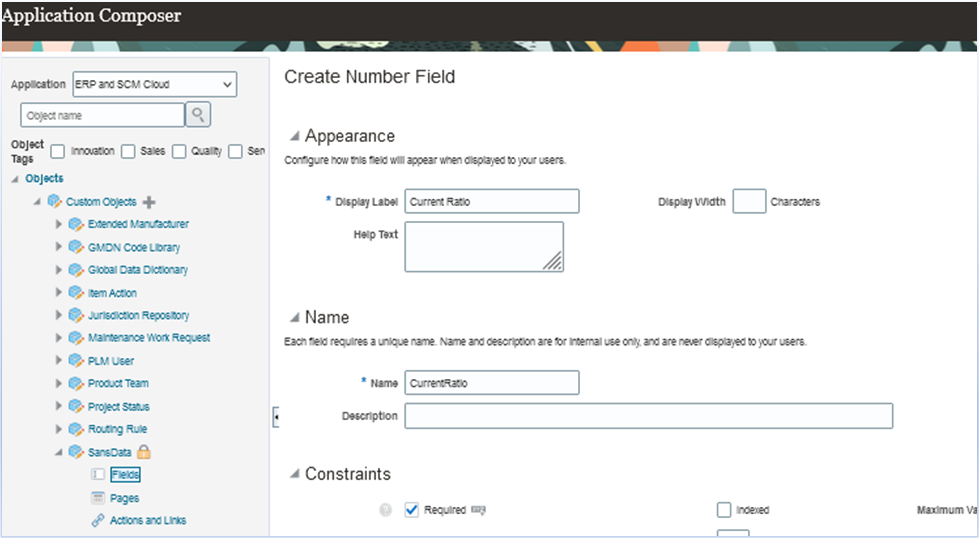Collapse the left pane splitter handle
This screenshot has width=979, height=538.
pos(275,416)
